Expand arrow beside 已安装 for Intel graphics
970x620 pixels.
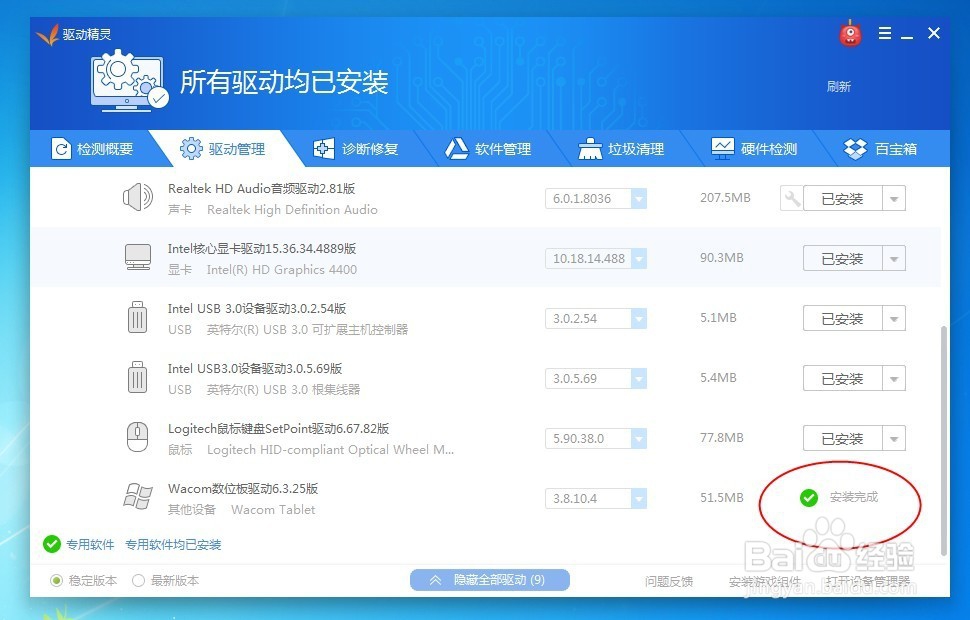[x=894, y=259]
